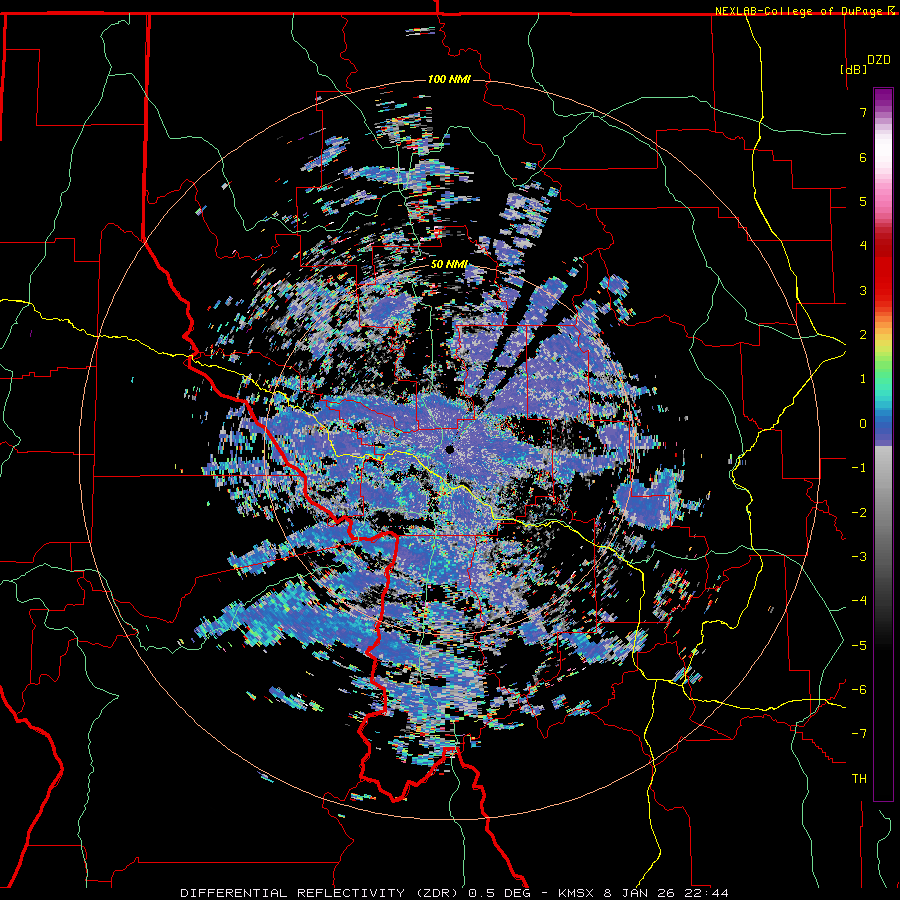The height and width of the screenshot is (900, 900).
Task: Select the 7 value on the scale
Action: [x=863, y=112]
